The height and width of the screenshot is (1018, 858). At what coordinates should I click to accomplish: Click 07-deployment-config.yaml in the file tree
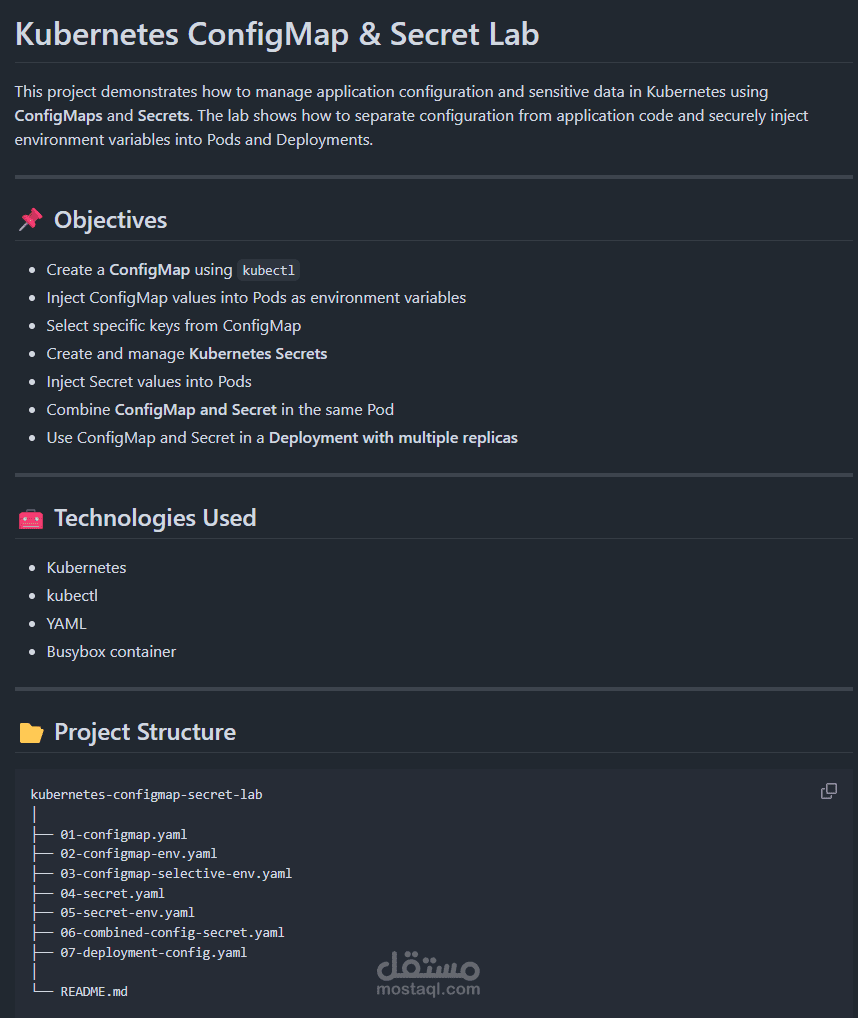pyautogui.click(x=153, y=952)
